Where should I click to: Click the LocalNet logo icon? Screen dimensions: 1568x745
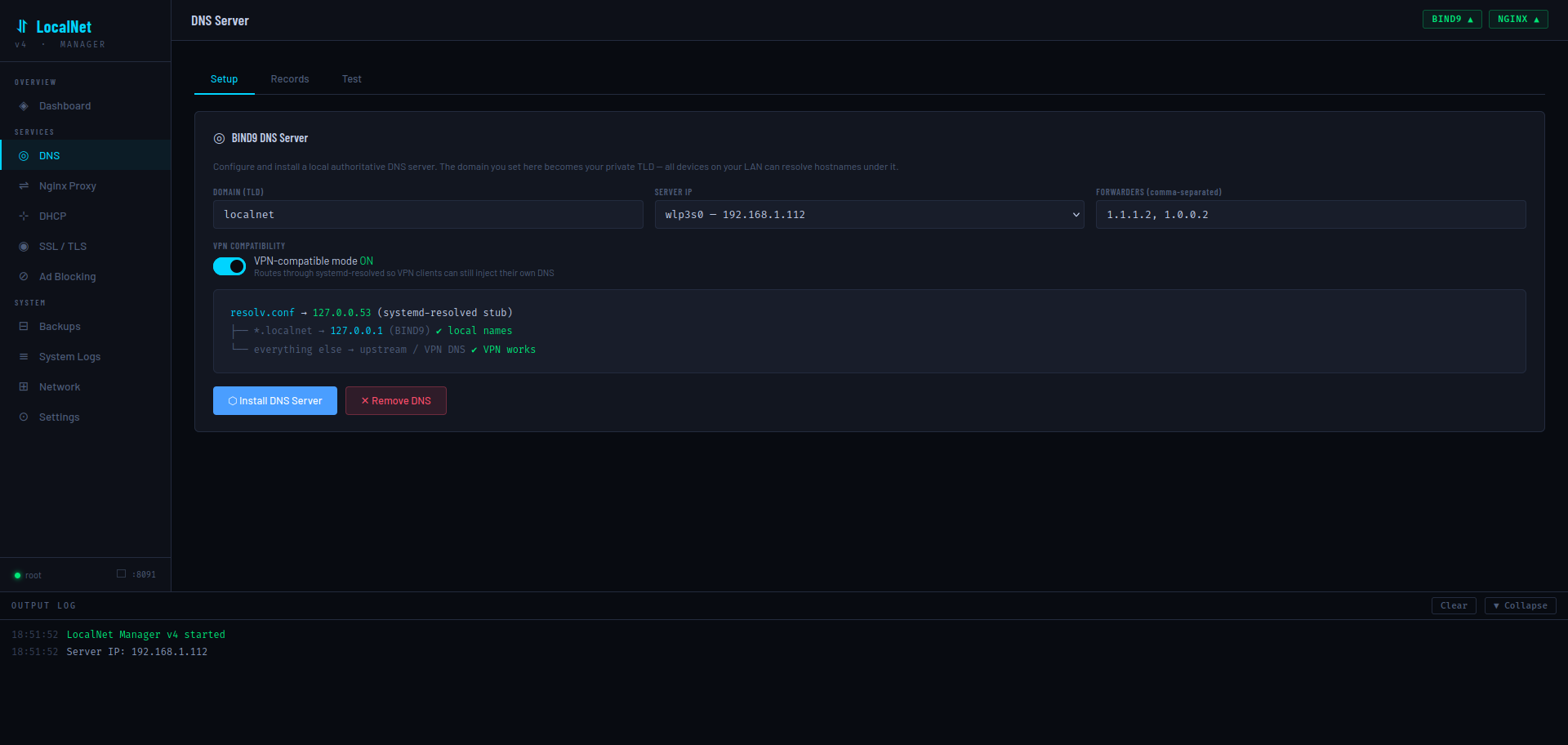coord(22,26)
